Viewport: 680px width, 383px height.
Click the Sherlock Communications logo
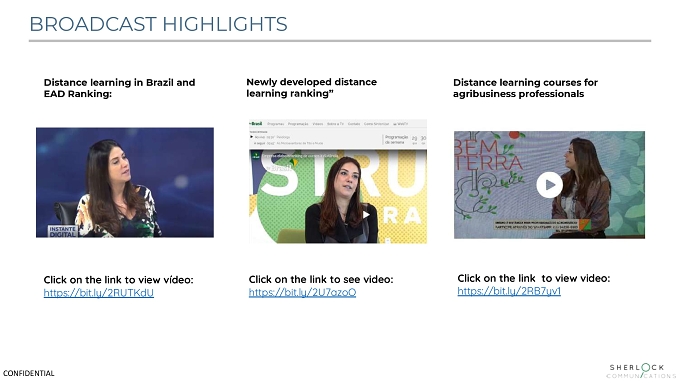[x=642, y=371]
